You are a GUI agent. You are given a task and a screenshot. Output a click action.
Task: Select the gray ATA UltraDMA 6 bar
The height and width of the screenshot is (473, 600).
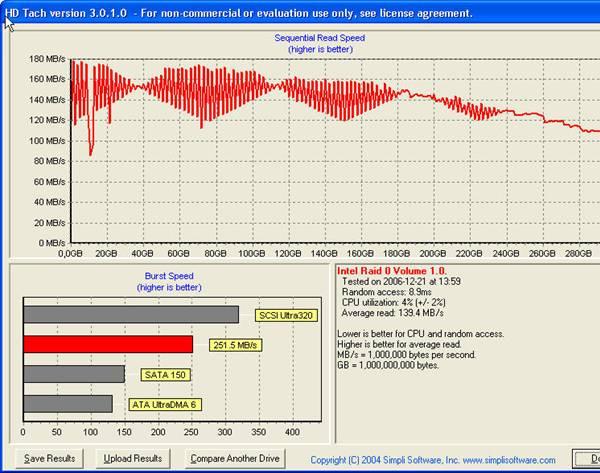coord(67,404)
